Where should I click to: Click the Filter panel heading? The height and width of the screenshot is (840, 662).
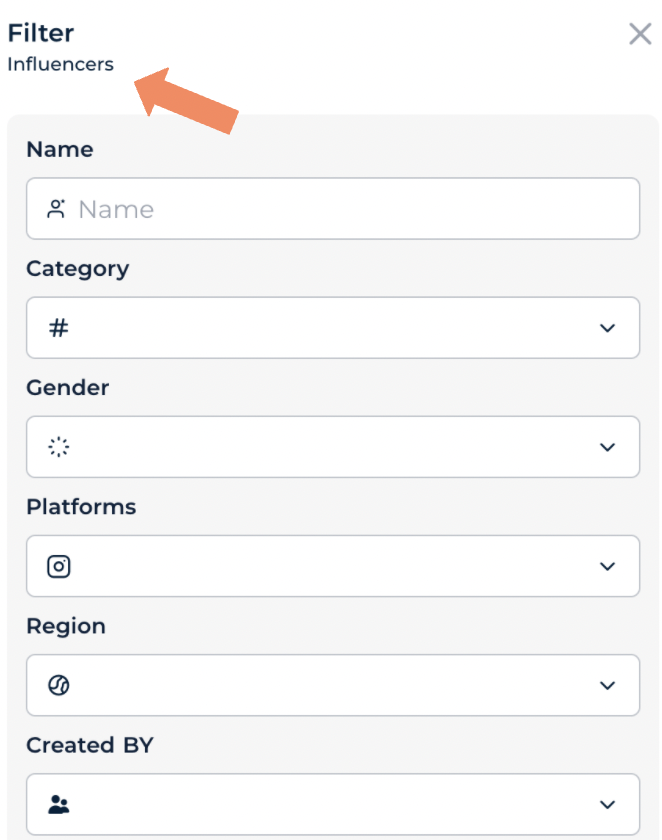[x=41, y=33]
